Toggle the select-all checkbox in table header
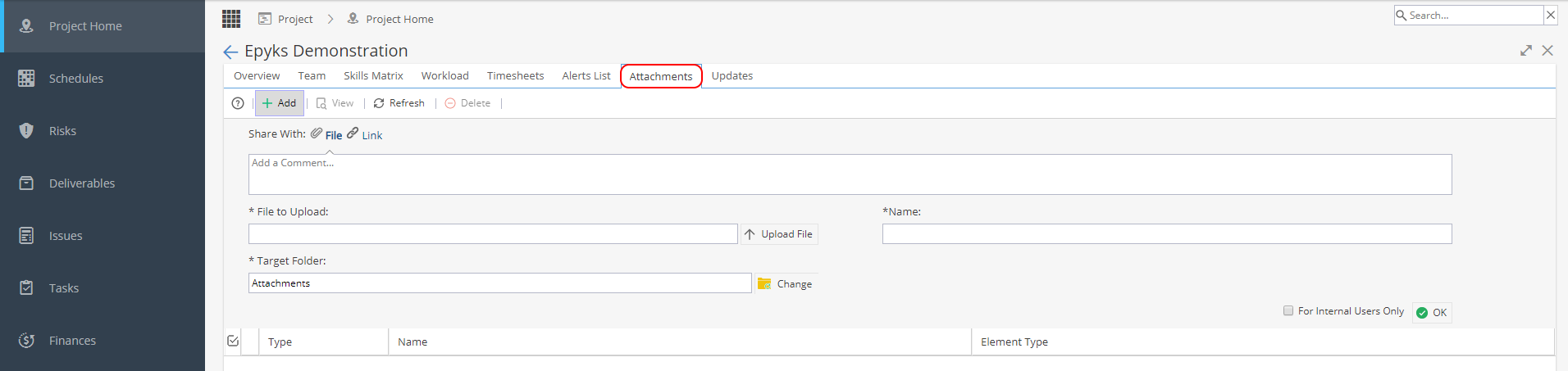The image size is (1568, 371). [233, 341]
